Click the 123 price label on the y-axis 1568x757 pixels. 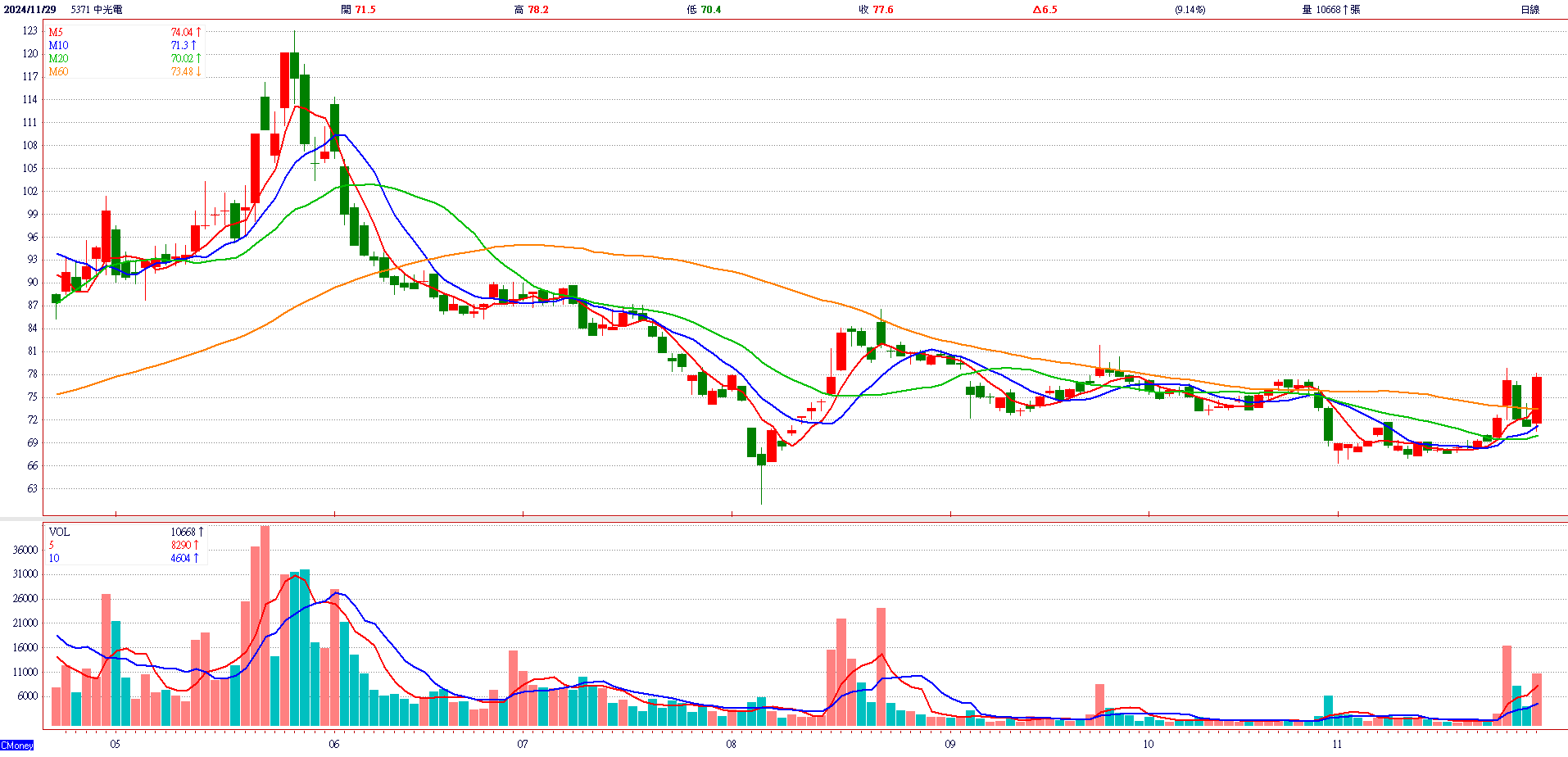point(30,31)
